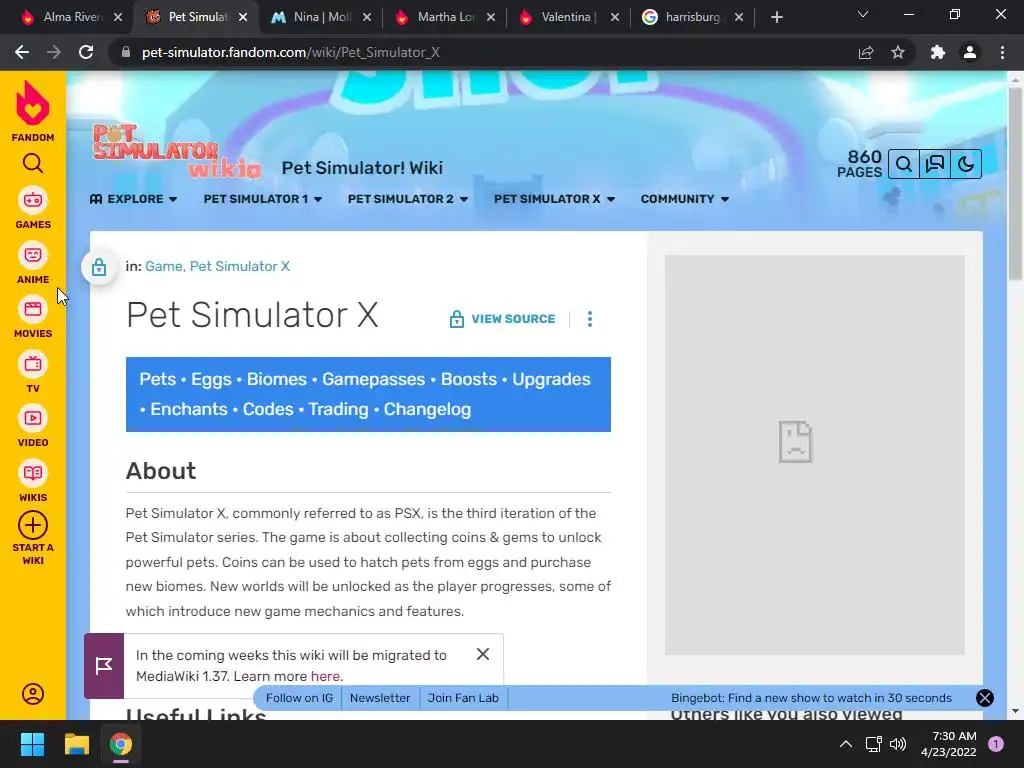Open the Codes link

[268, 409]
